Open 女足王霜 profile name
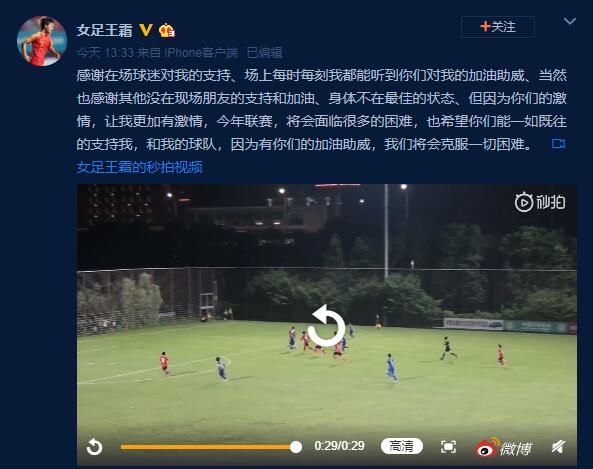This screenshot has width=593, height=469. (105, 30)
